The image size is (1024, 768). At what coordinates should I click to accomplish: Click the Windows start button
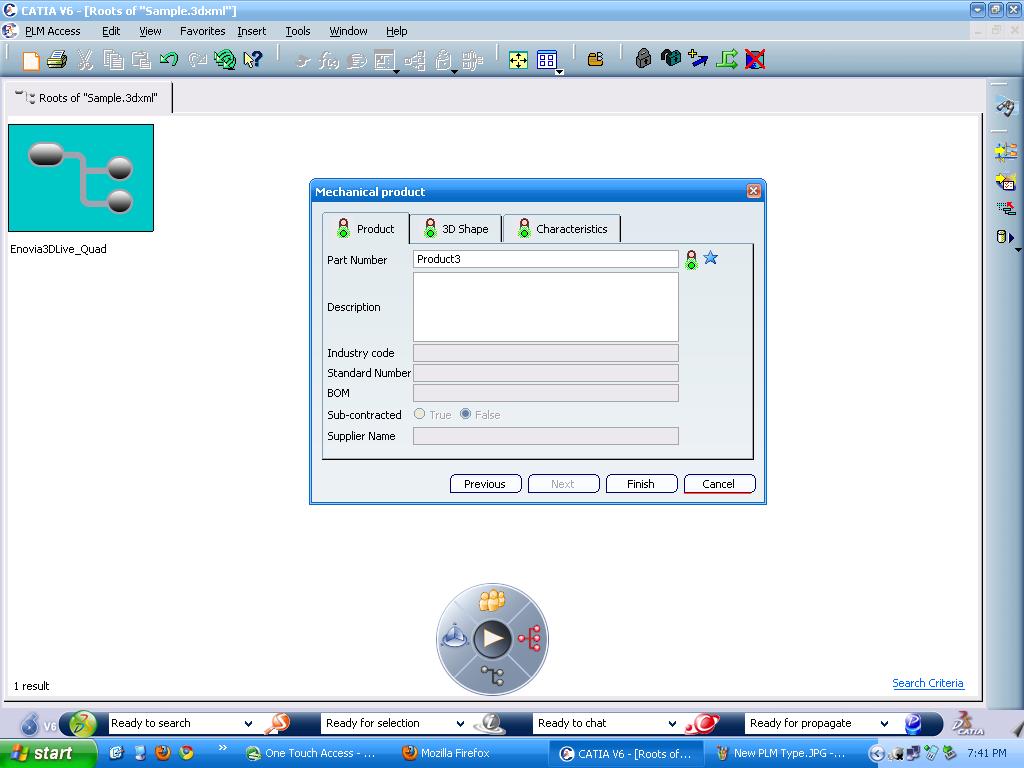point(48,753)
